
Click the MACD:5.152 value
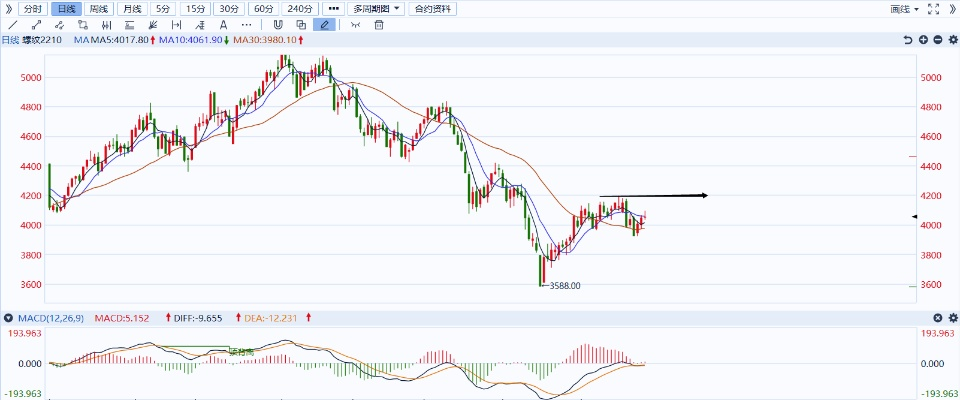[124, 318]
